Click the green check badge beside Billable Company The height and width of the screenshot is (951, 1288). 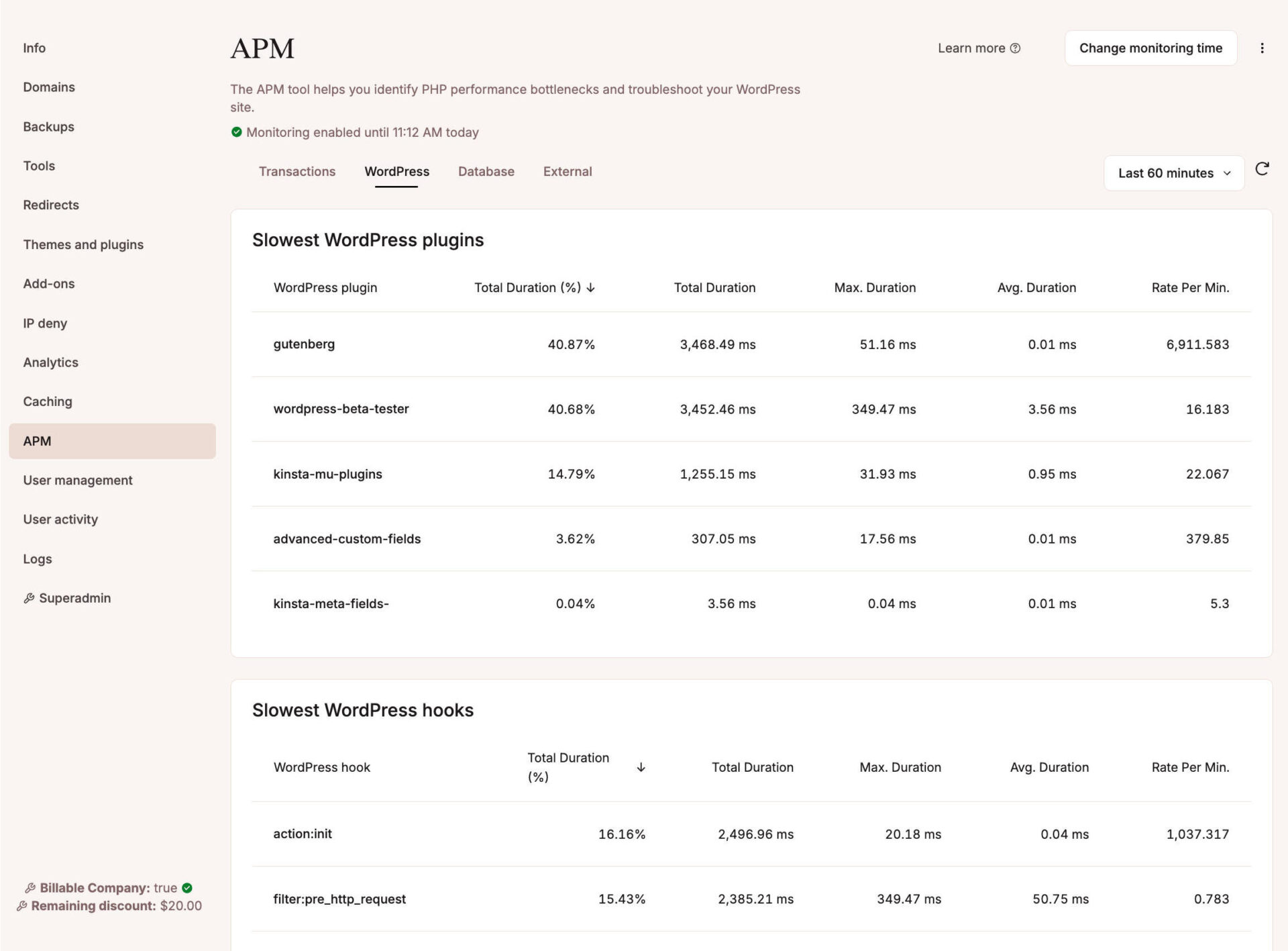[x=186, y=887]
